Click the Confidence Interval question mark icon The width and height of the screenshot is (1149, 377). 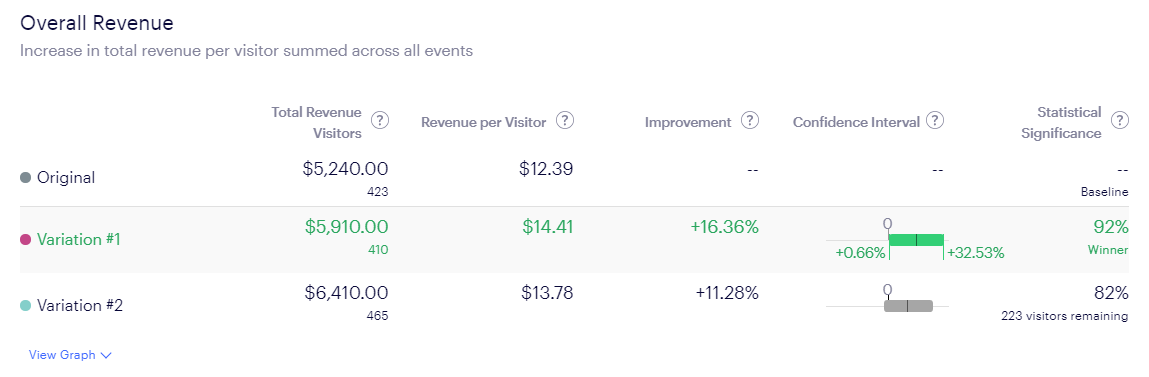pyautogui.click(x=934, y=121)
